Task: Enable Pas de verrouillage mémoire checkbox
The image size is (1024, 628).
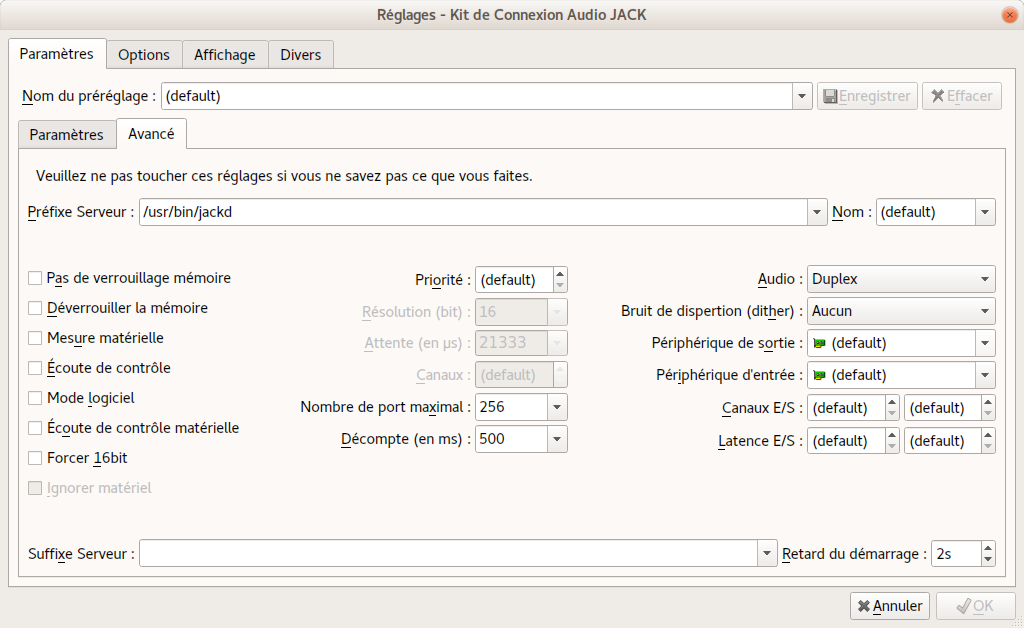Action: coord(36,278)
